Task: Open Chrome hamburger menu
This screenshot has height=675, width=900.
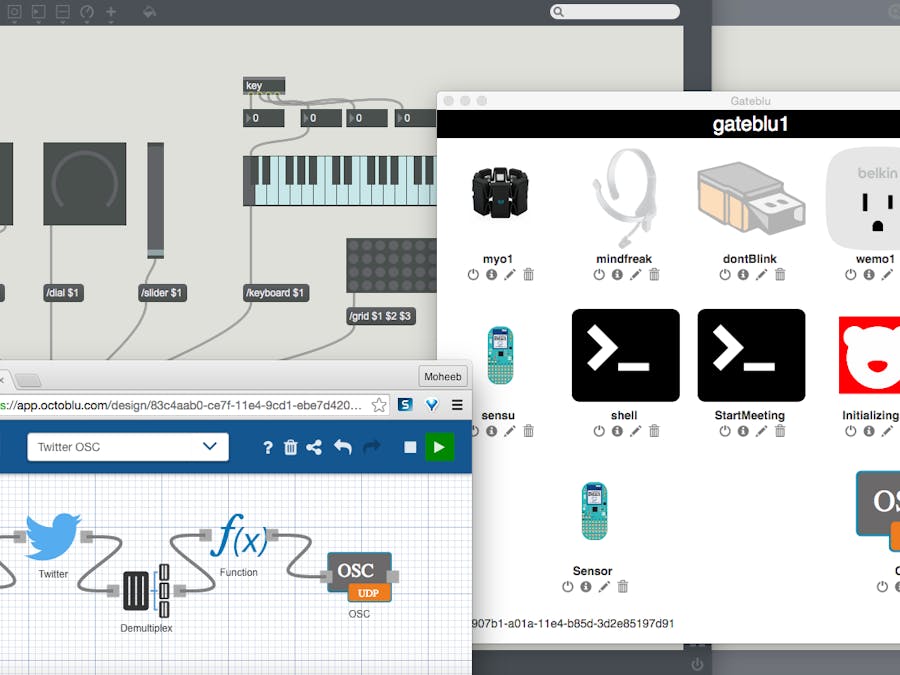Action: coord(457,405)
